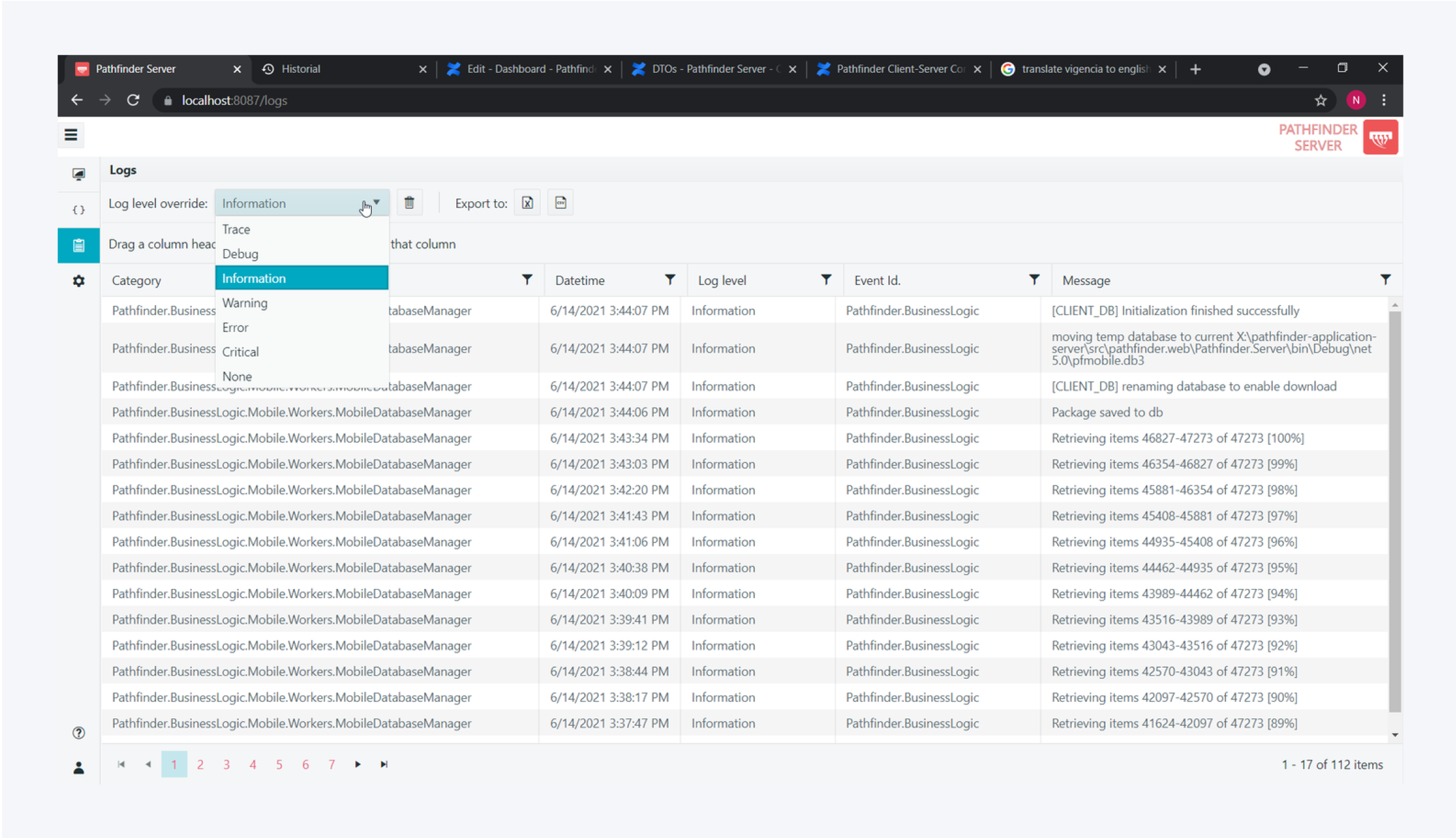Select the Logs clipboard sidebar icon
1456x838 pixels.
pos(78,245)
